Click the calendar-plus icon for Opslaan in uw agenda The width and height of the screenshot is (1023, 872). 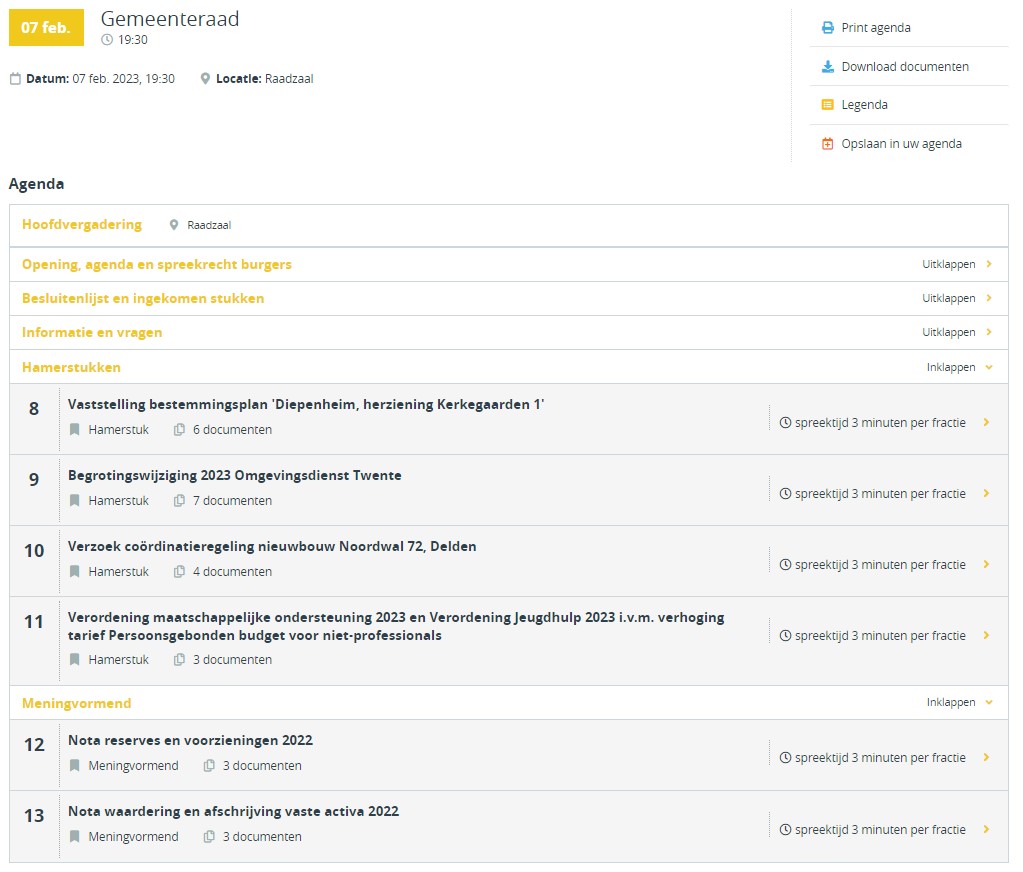(827, 143)
